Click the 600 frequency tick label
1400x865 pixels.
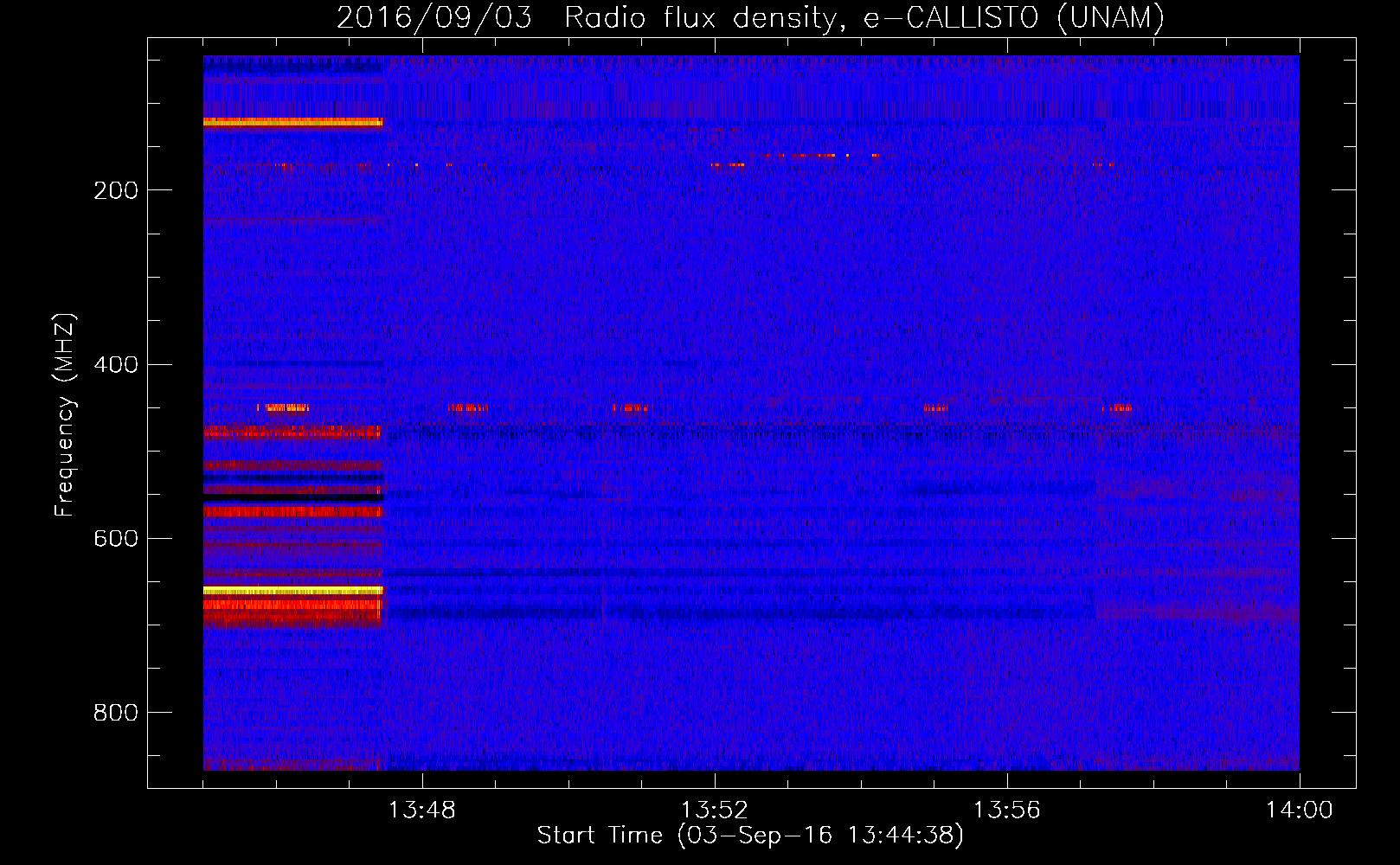tap(116, 539)
